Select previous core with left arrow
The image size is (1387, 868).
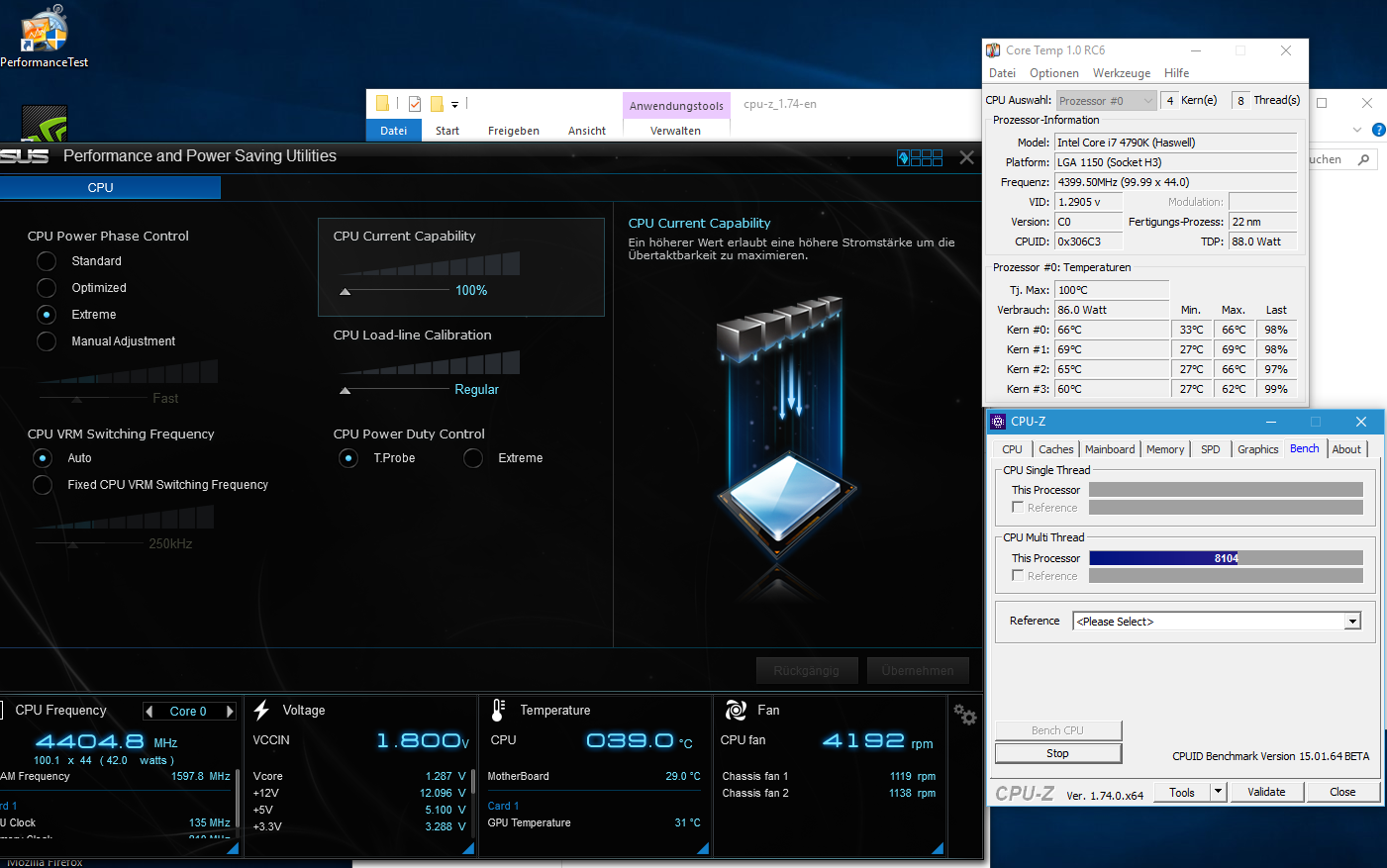tap(149, 711)
